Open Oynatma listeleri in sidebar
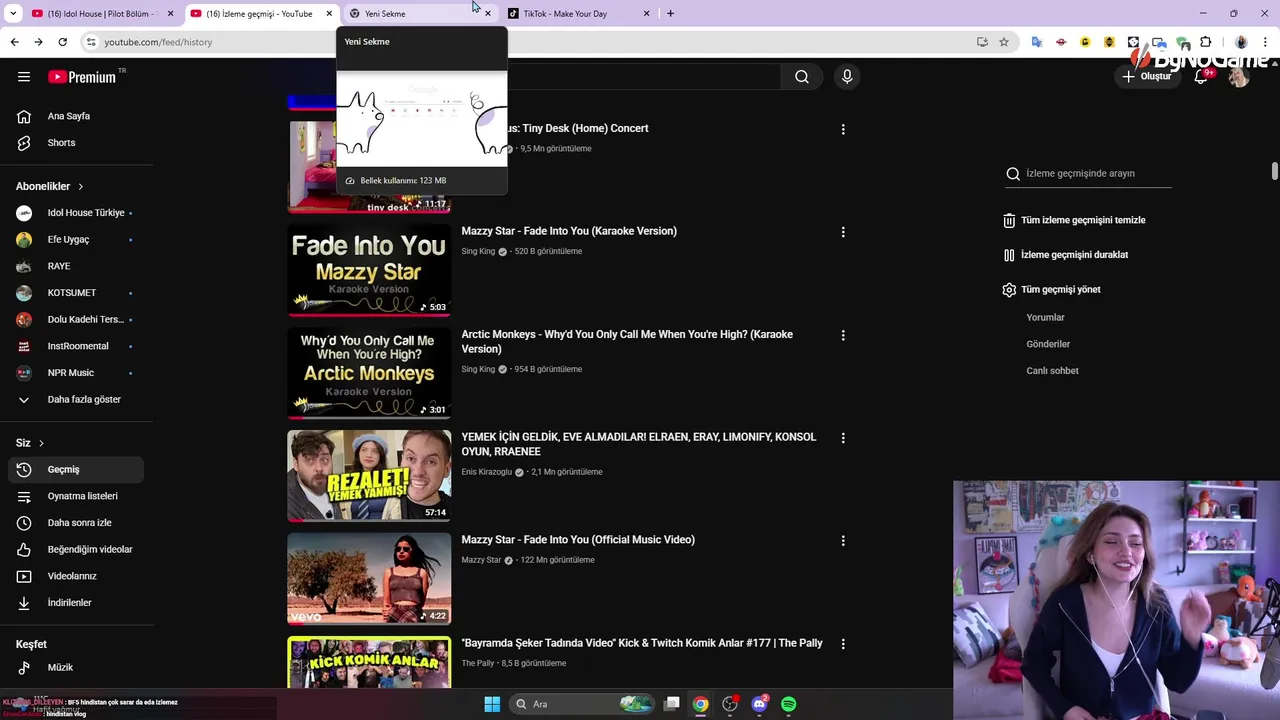 coord(76,496)
